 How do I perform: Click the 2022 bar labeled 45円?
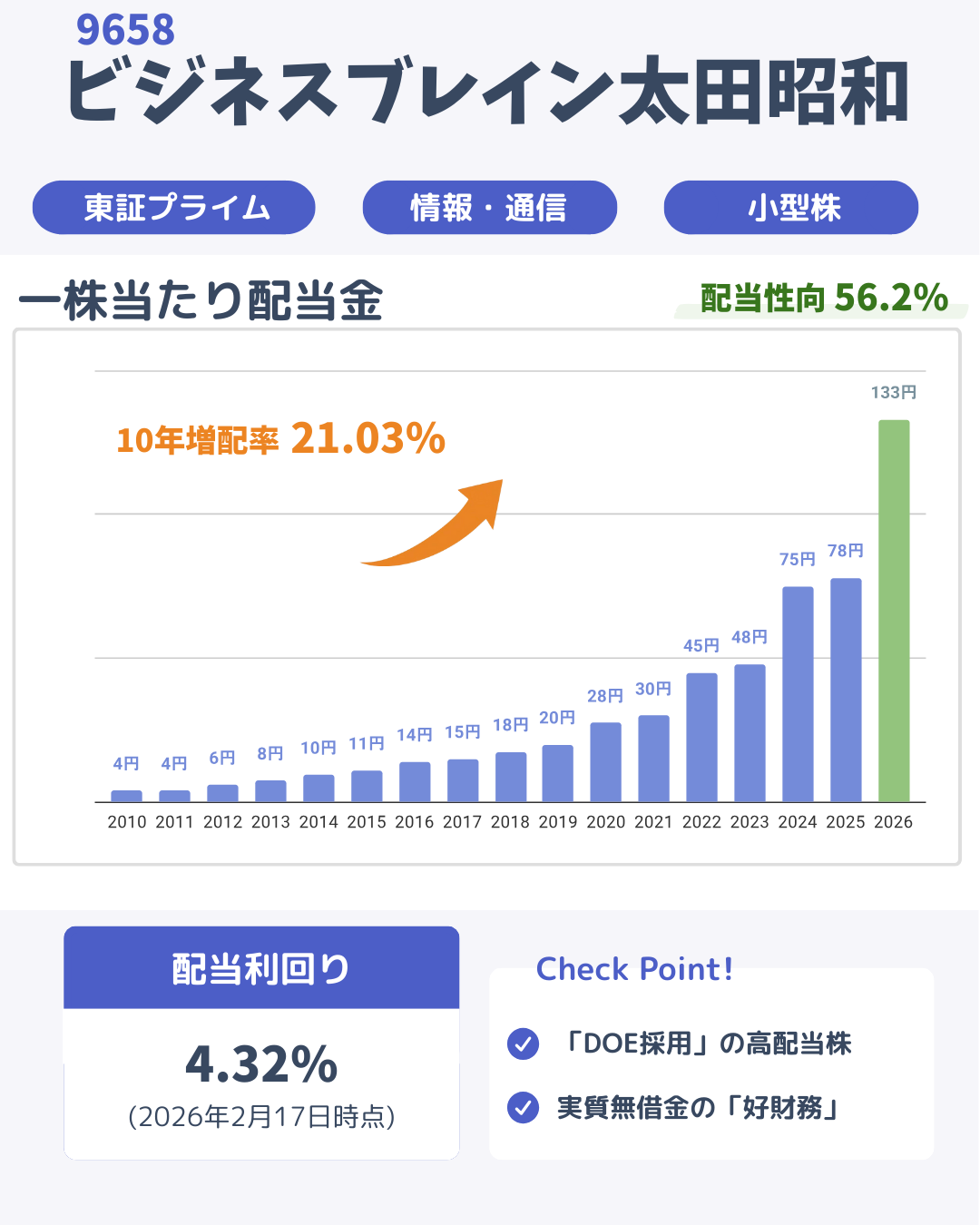(x=701, y=737)
